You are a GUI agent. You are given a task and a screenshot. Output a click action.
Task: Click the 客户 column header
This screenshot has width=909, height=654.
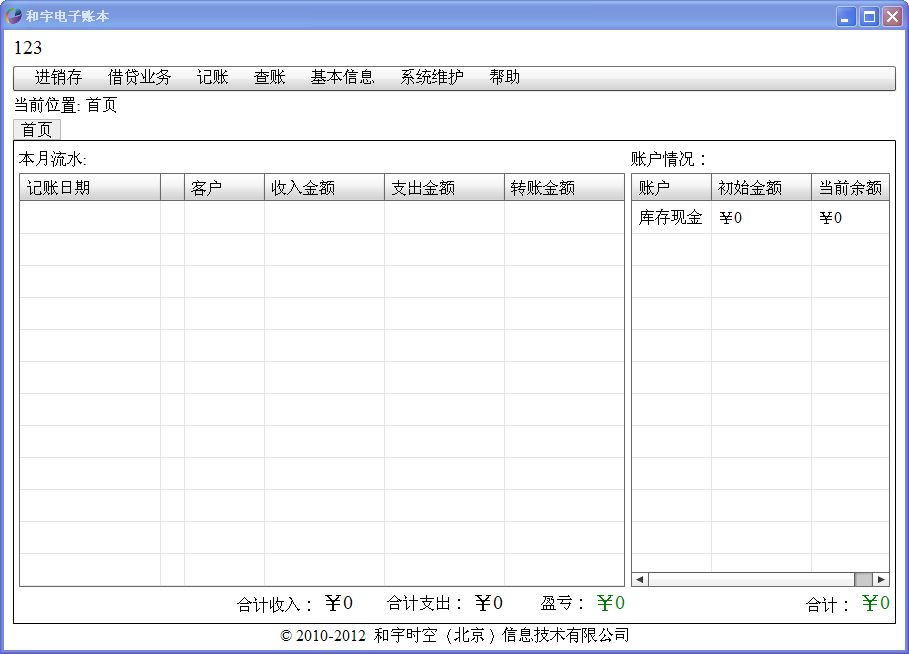[x=224, y=188]
